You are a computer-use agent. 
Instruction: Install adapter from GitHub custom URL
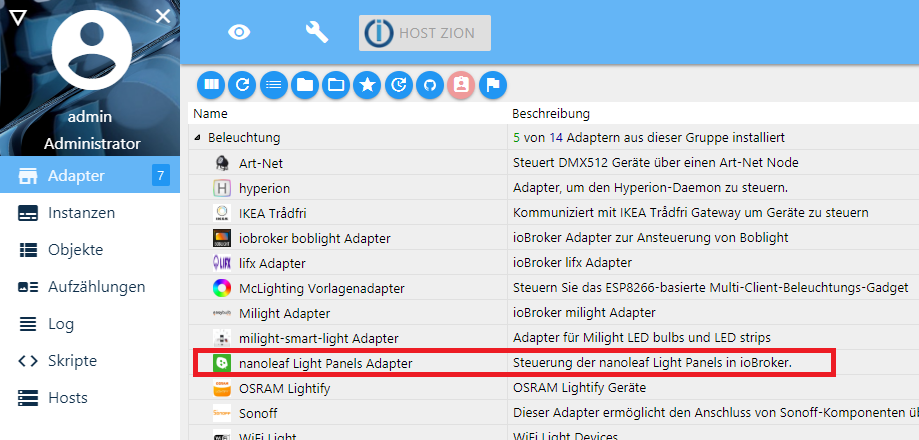point(430,85)
